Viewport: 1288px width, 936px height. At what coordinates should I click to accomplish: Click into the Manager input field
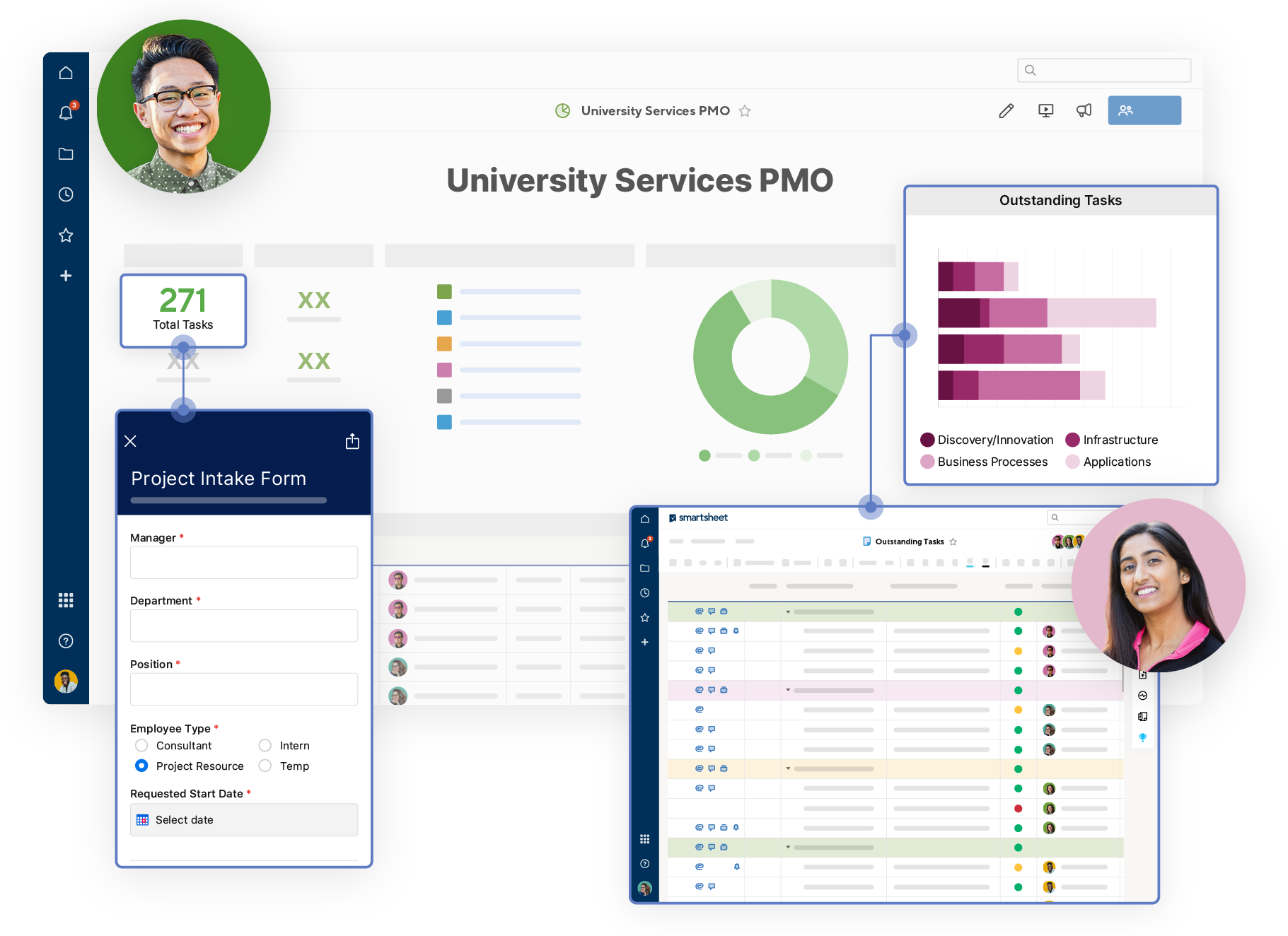click(x=243, y=563)
